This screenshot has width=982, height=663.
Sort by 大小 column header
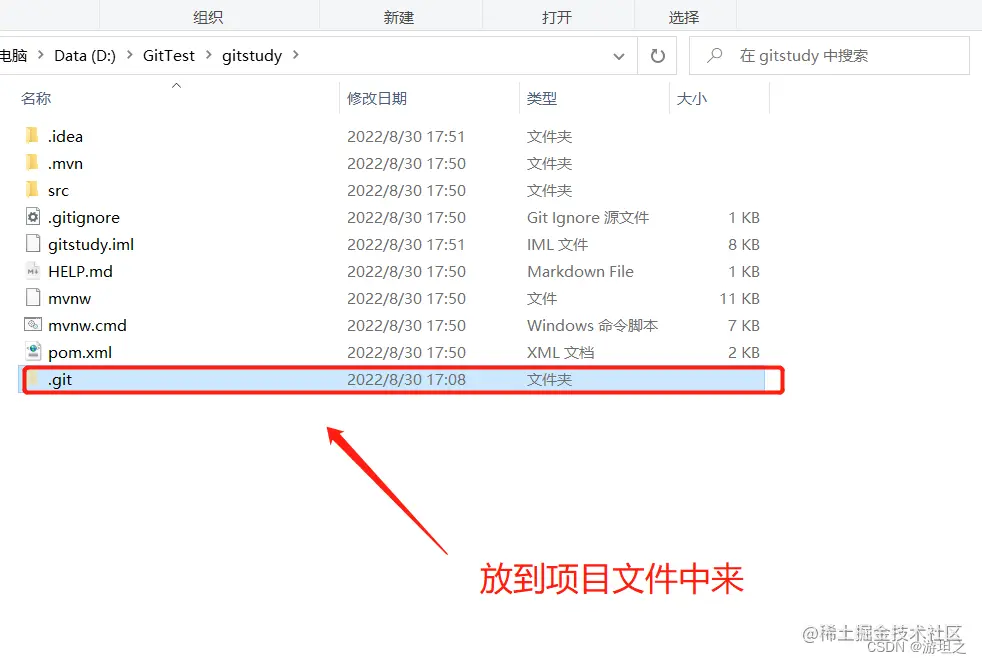point(692,98)
